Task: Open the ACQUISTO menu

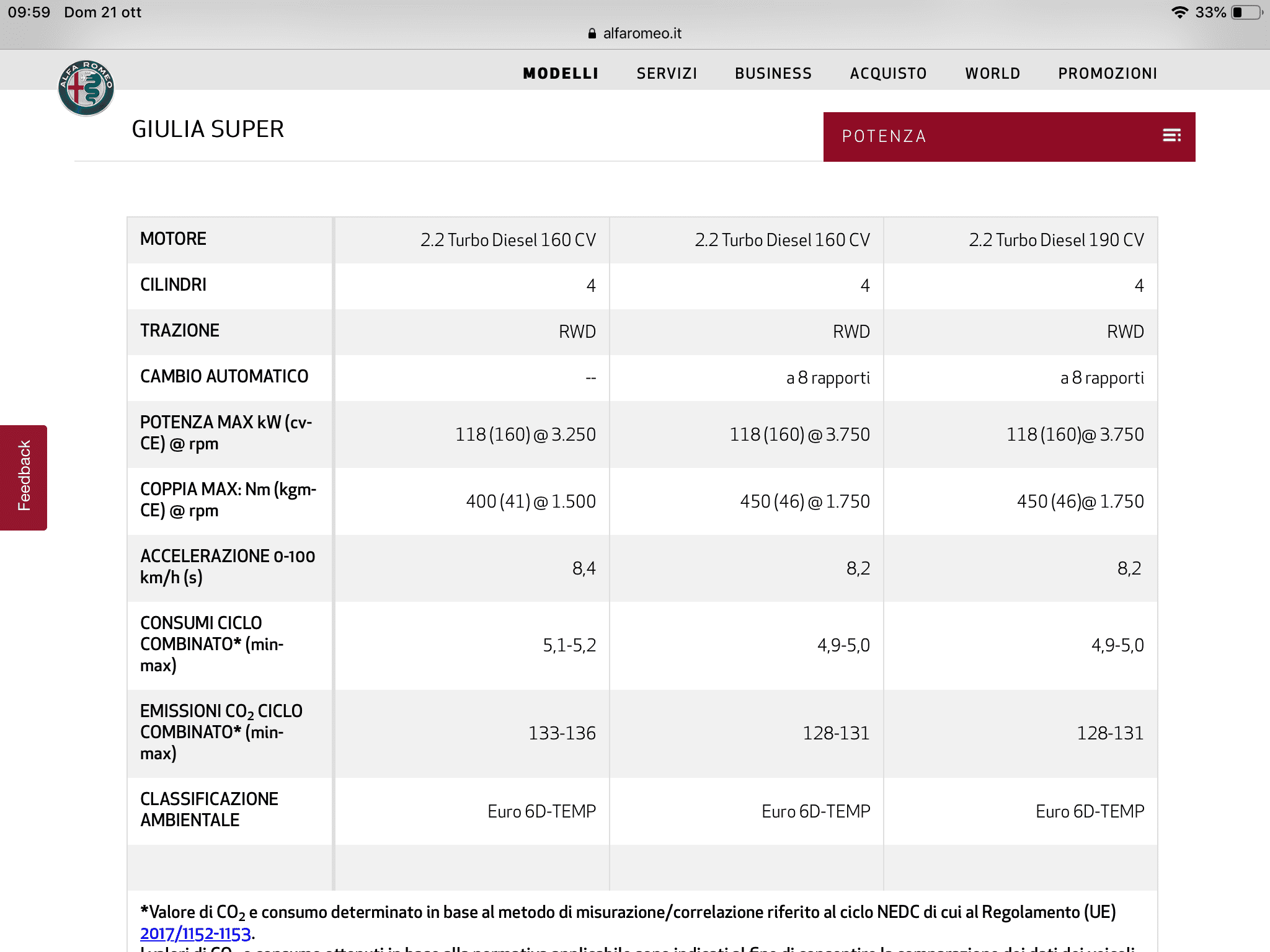Action: [889, 74]
